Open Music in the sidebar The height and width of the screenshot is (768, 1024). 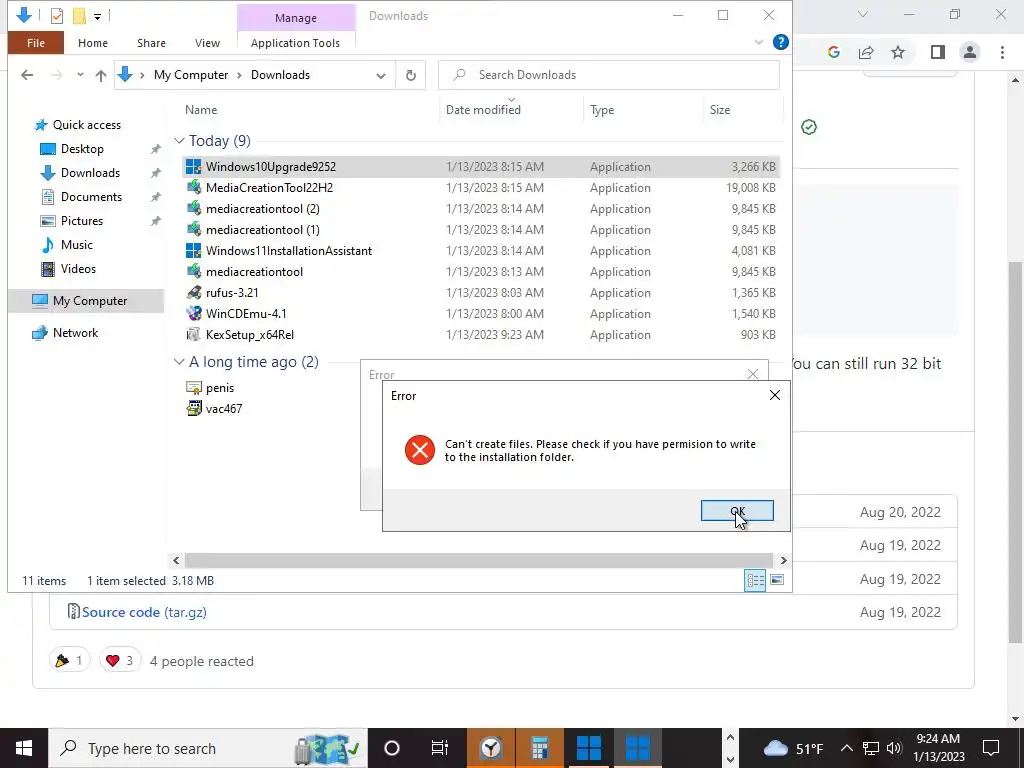[76, 245]
